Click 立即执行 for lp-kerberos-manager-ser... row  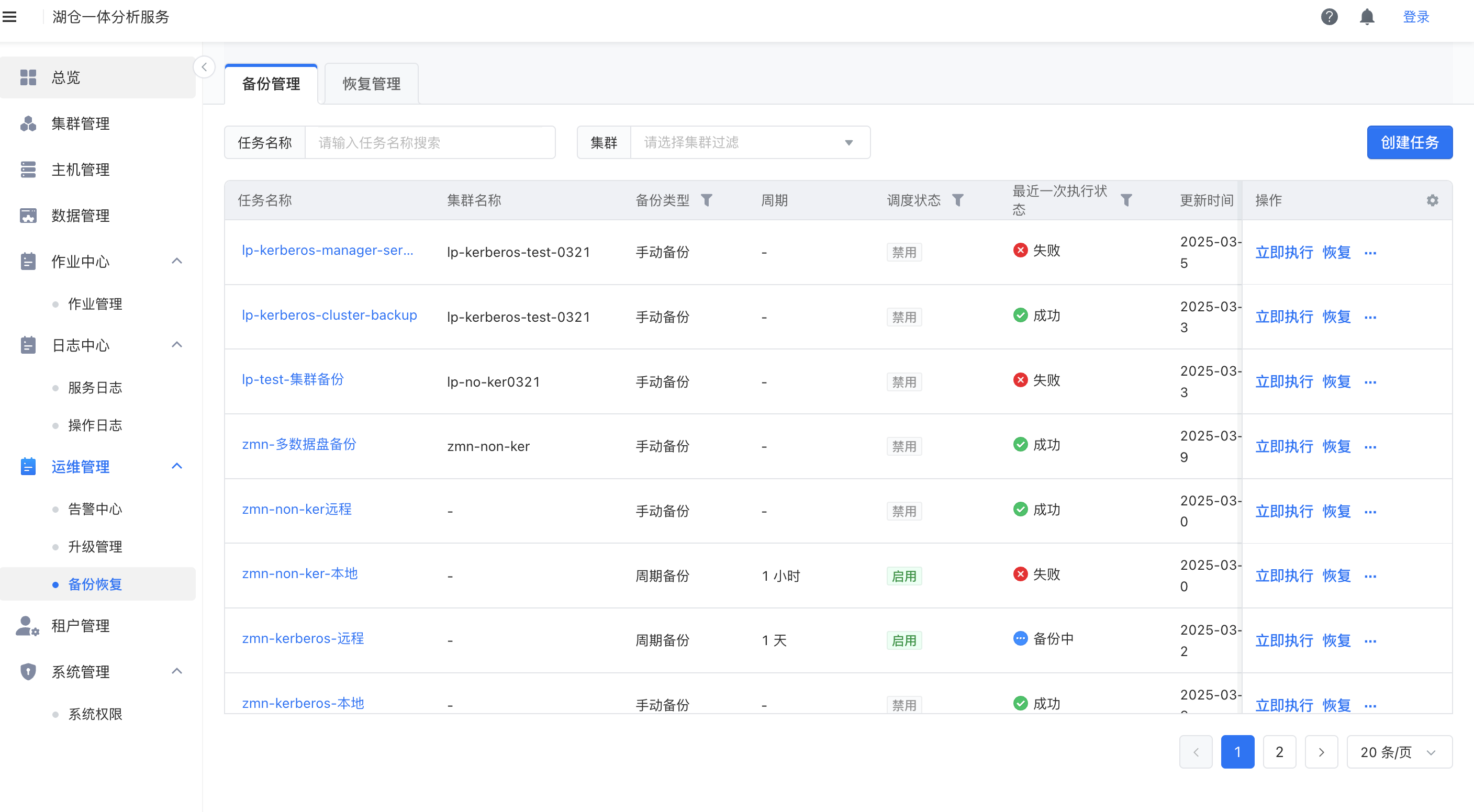(1284, 253)
